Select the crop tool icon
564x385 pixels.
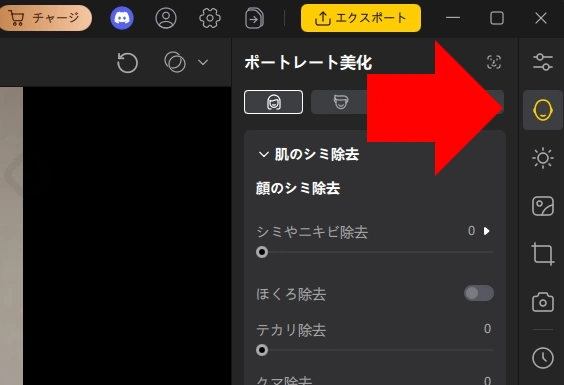(x=543, y=254)
